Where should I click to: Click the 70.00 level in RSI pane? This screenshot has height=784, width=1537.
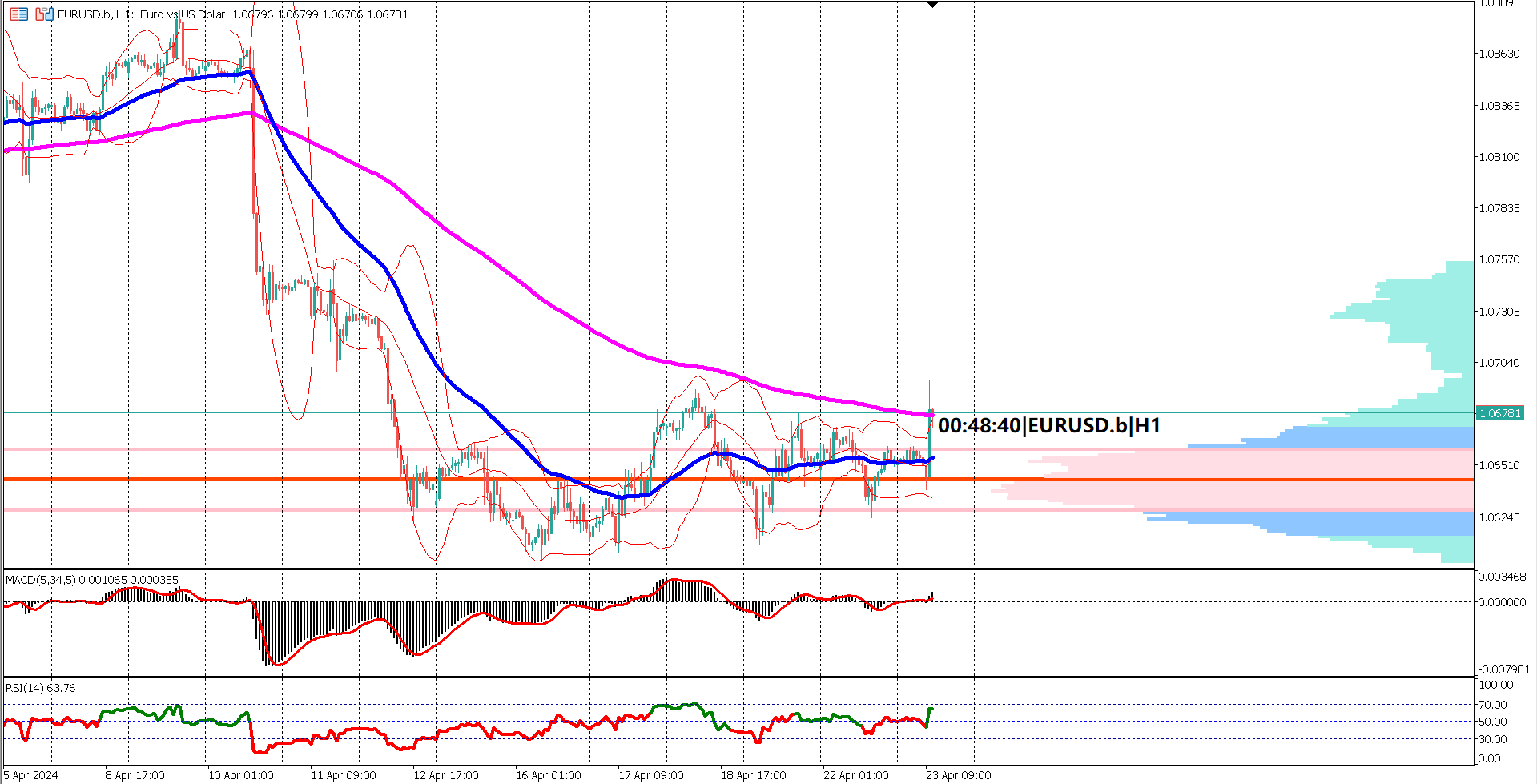click(1494, 705)
